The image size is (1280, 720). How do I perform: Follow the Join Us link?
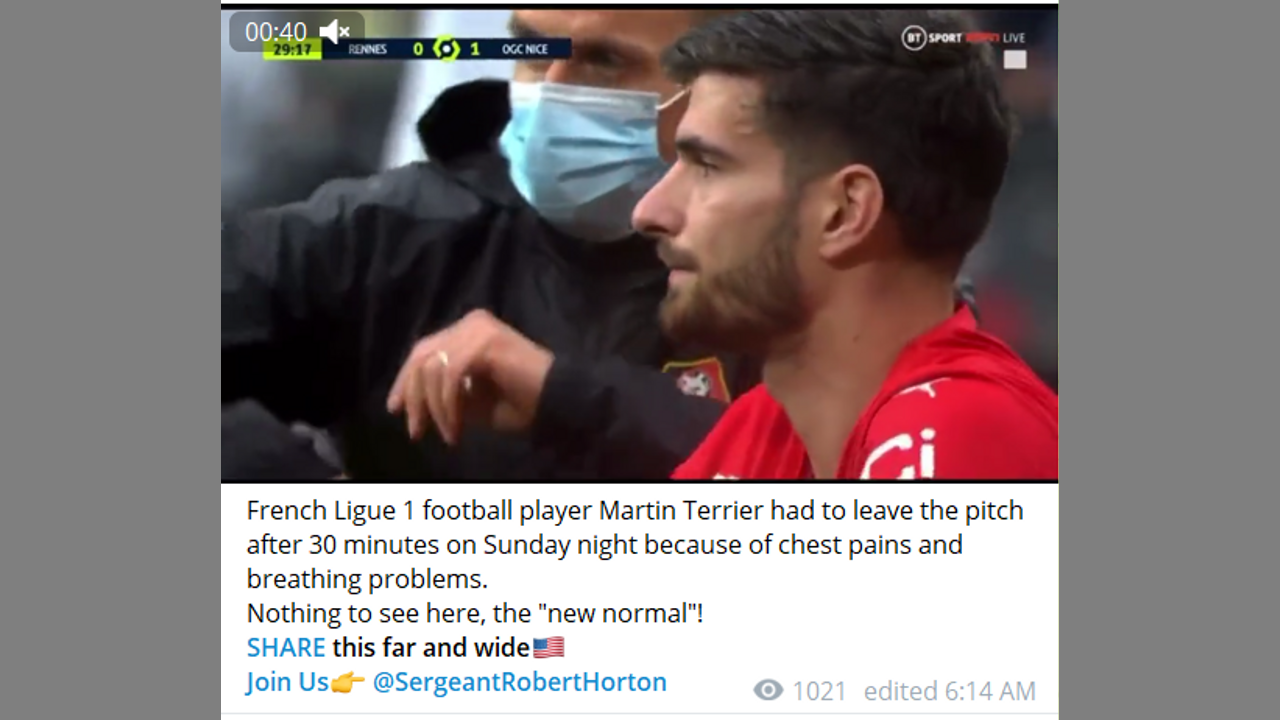coord(288,682)
